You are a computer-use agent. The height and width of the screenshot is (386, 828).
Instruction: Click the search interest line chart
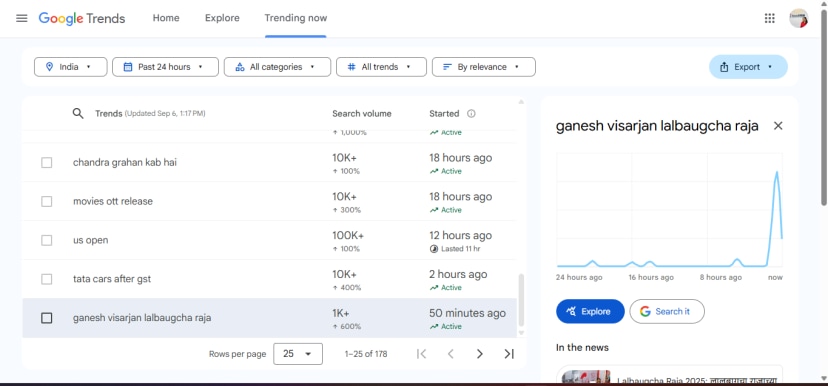tap(670, 210)
